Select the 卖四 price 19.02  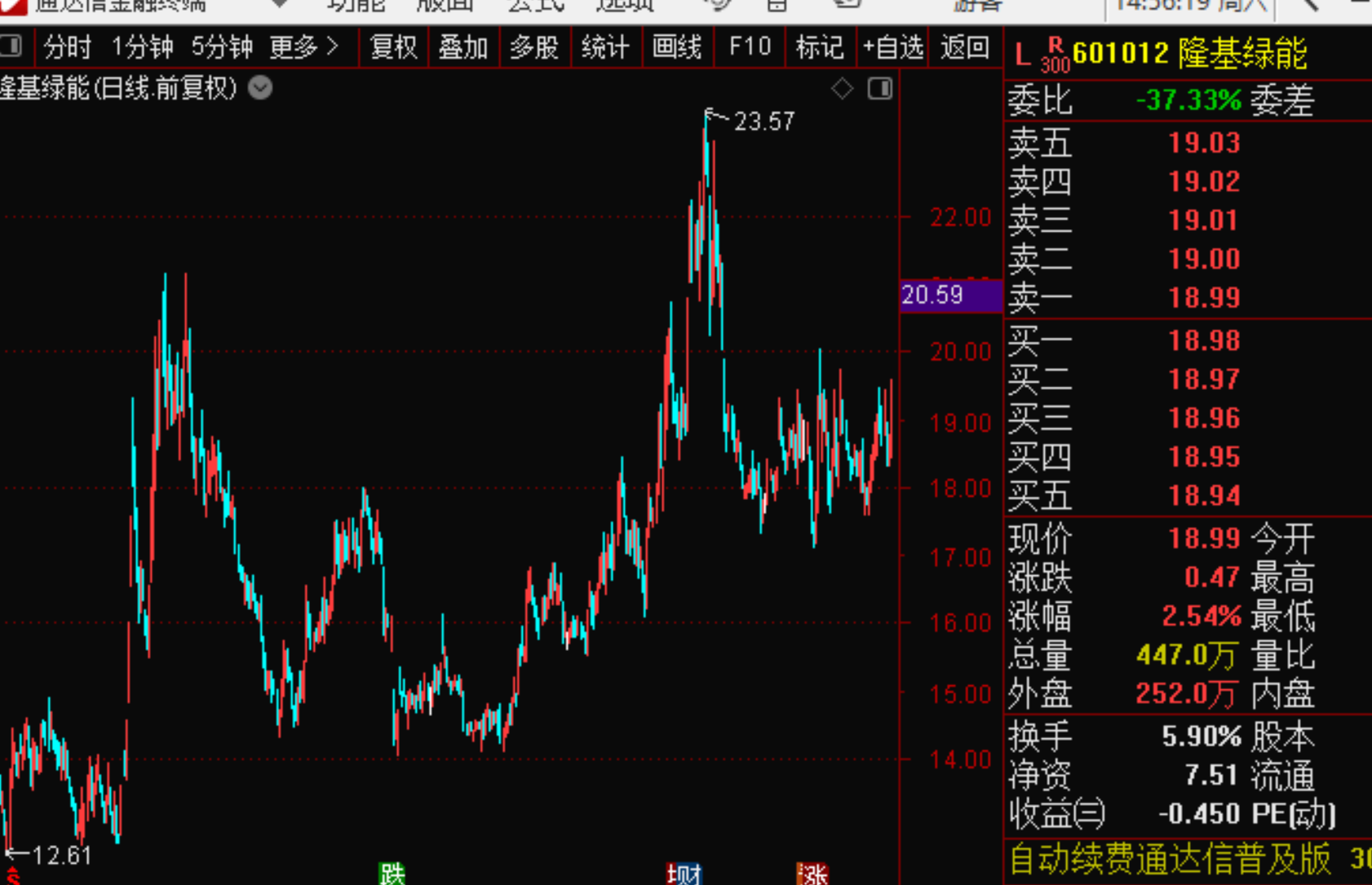(1204, 181)
